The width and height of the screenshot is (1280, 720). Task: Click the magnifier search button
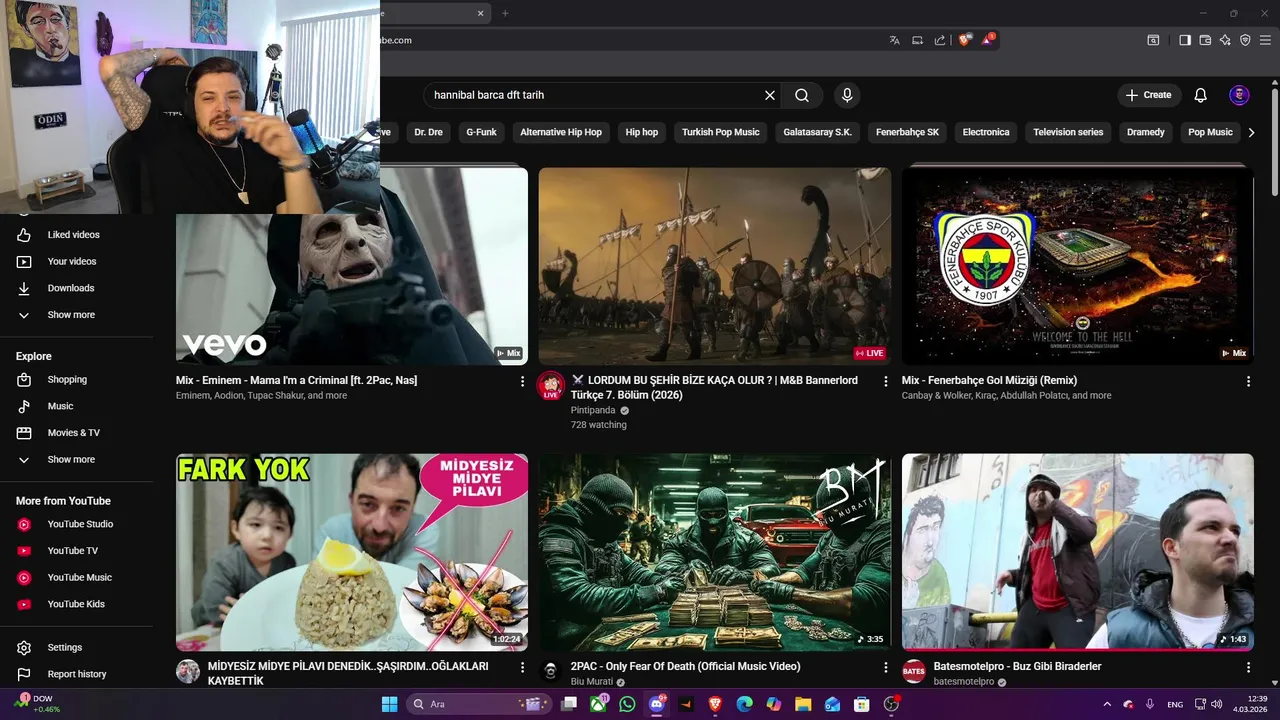[x=802, y=95]
